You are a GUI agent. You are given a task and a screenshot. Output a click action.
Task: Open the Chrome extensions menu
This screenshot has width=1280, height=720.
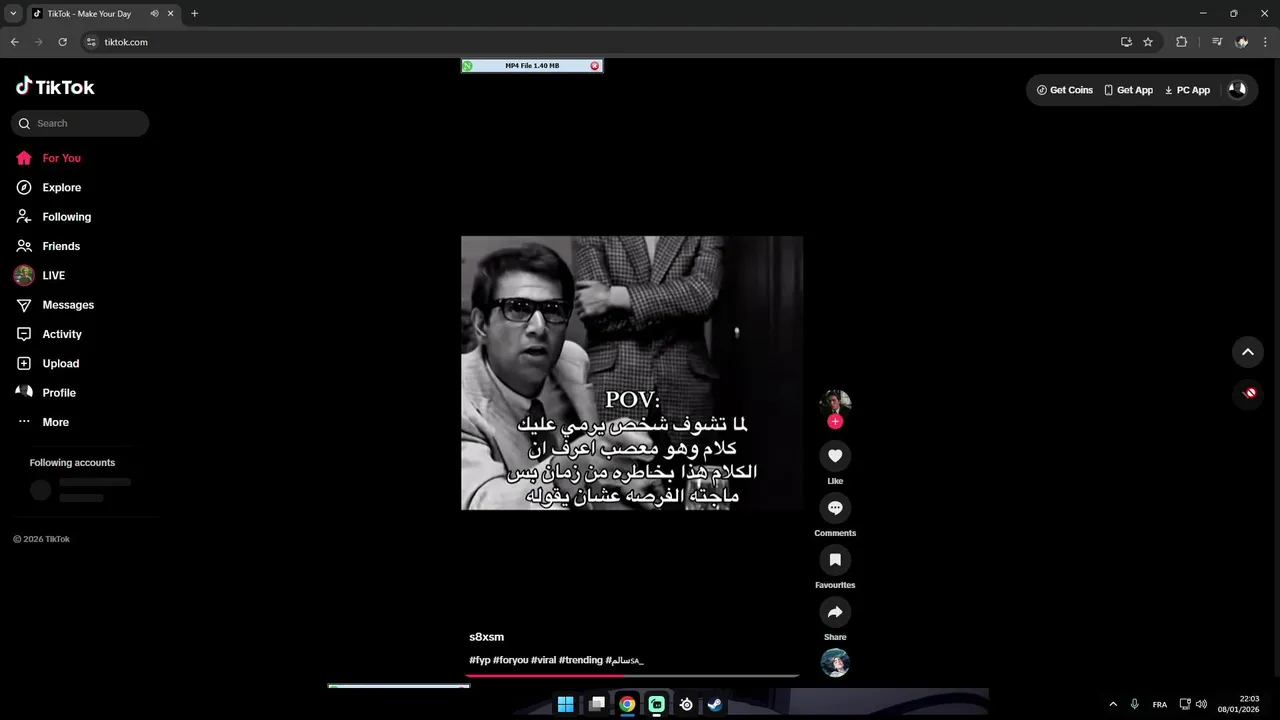[x=1181, y=42]
